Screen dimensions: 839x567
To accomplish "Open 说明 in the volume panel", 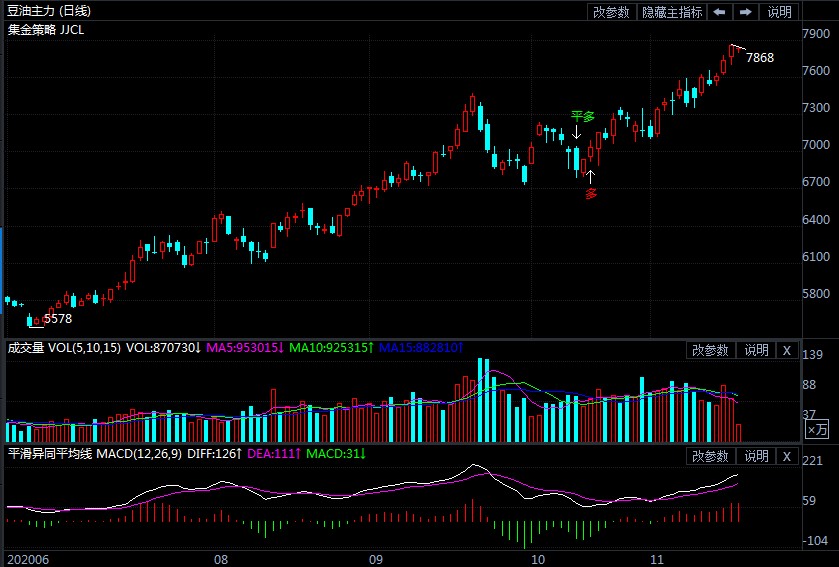I will [x=757, y=350].
